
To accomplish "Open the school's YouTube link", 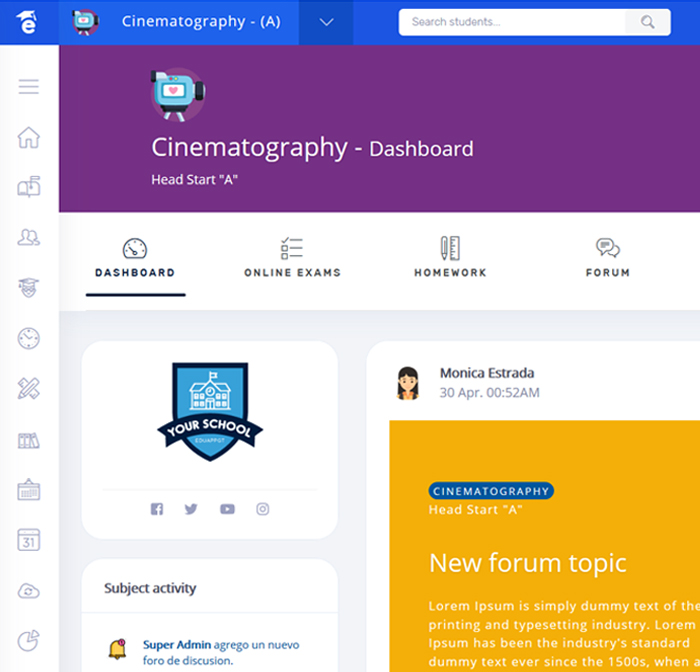I will (x=227, y=509).
